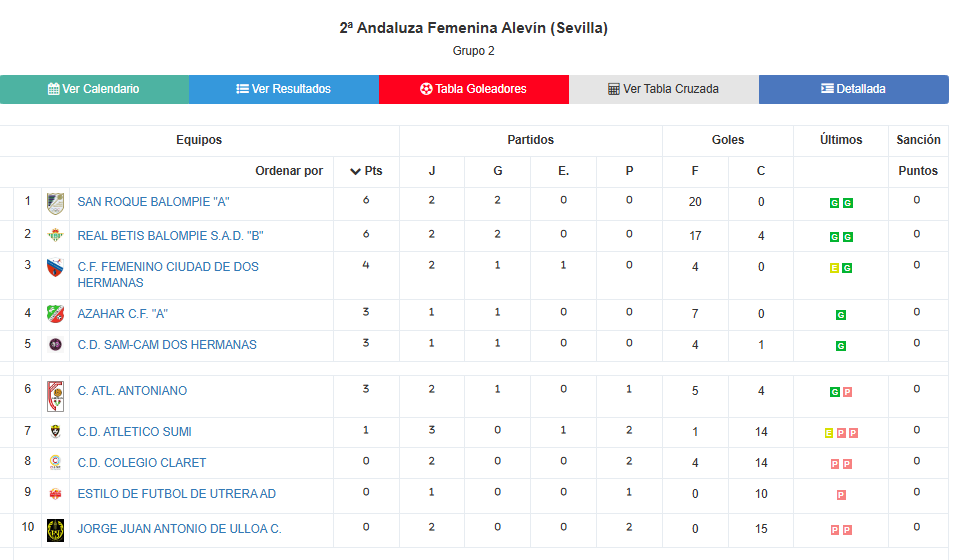The height and width of the screenshot is (560, 964).
Task: Click the Azahar C.F. team badge
Action: pos(55,314)
